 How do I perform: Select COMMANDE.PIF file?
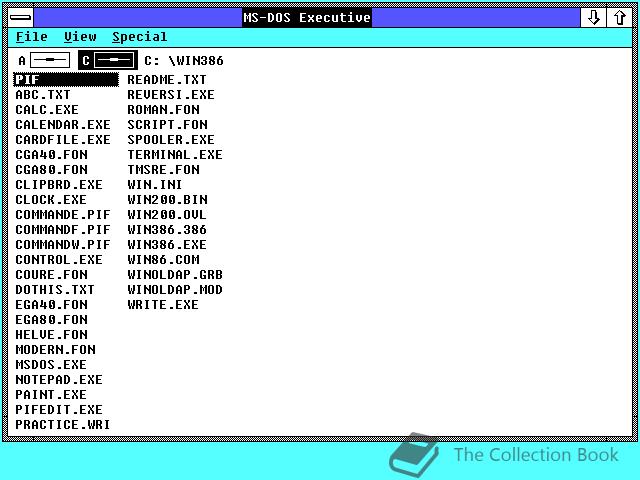(63, 215)
